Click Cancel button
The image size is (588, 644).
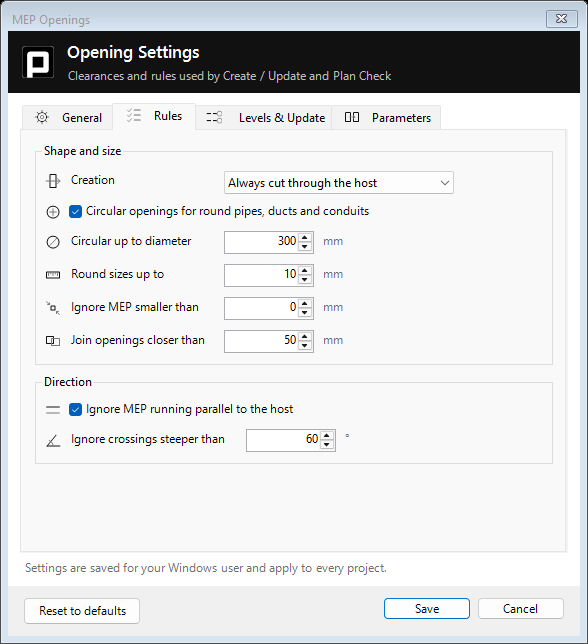520,608
